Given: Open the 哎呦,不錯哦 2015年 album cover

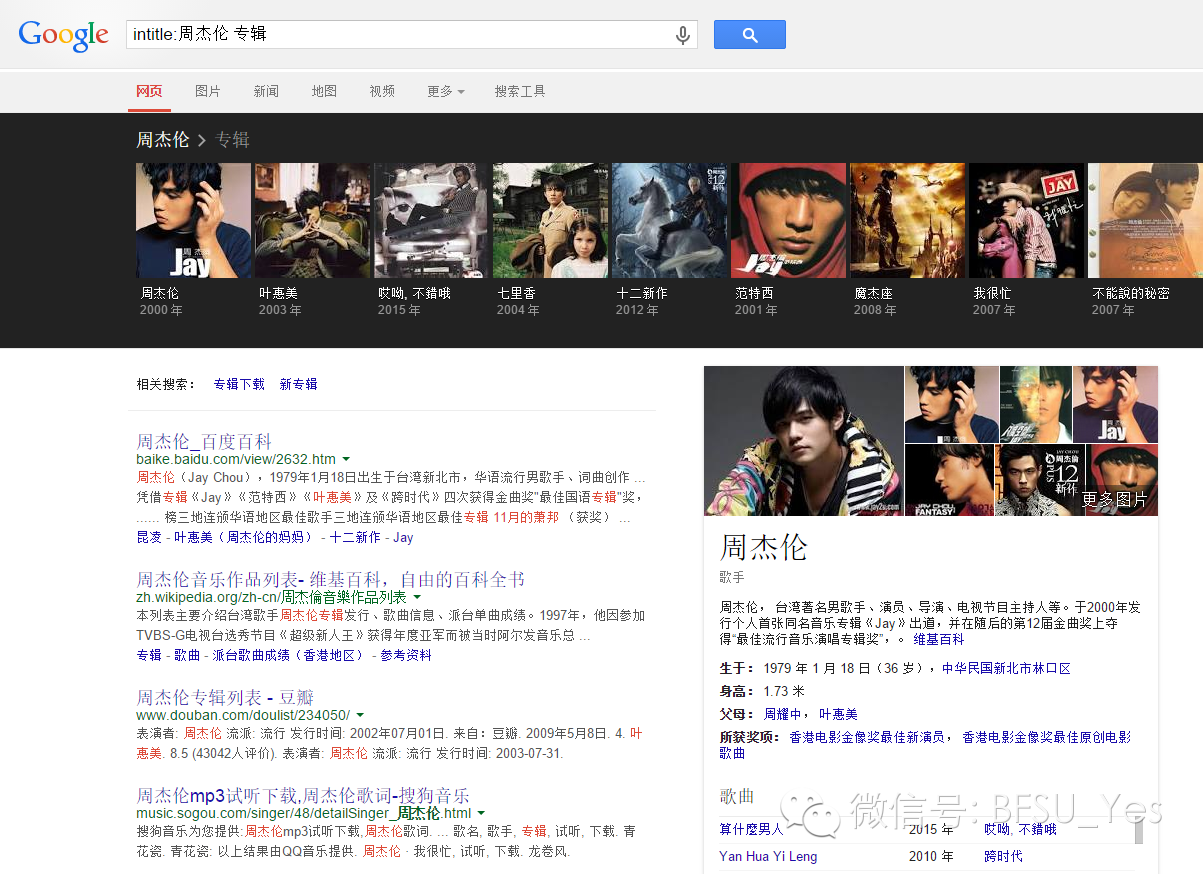Looking at the screenshot, I should (x=431, y=221).
